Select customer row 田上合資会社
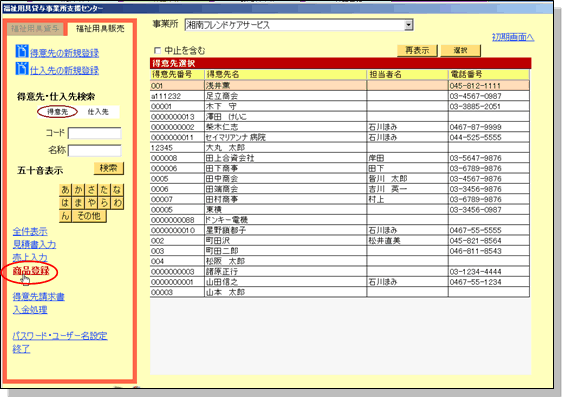Viewport: 562px width, 397px height. [339, 158]
